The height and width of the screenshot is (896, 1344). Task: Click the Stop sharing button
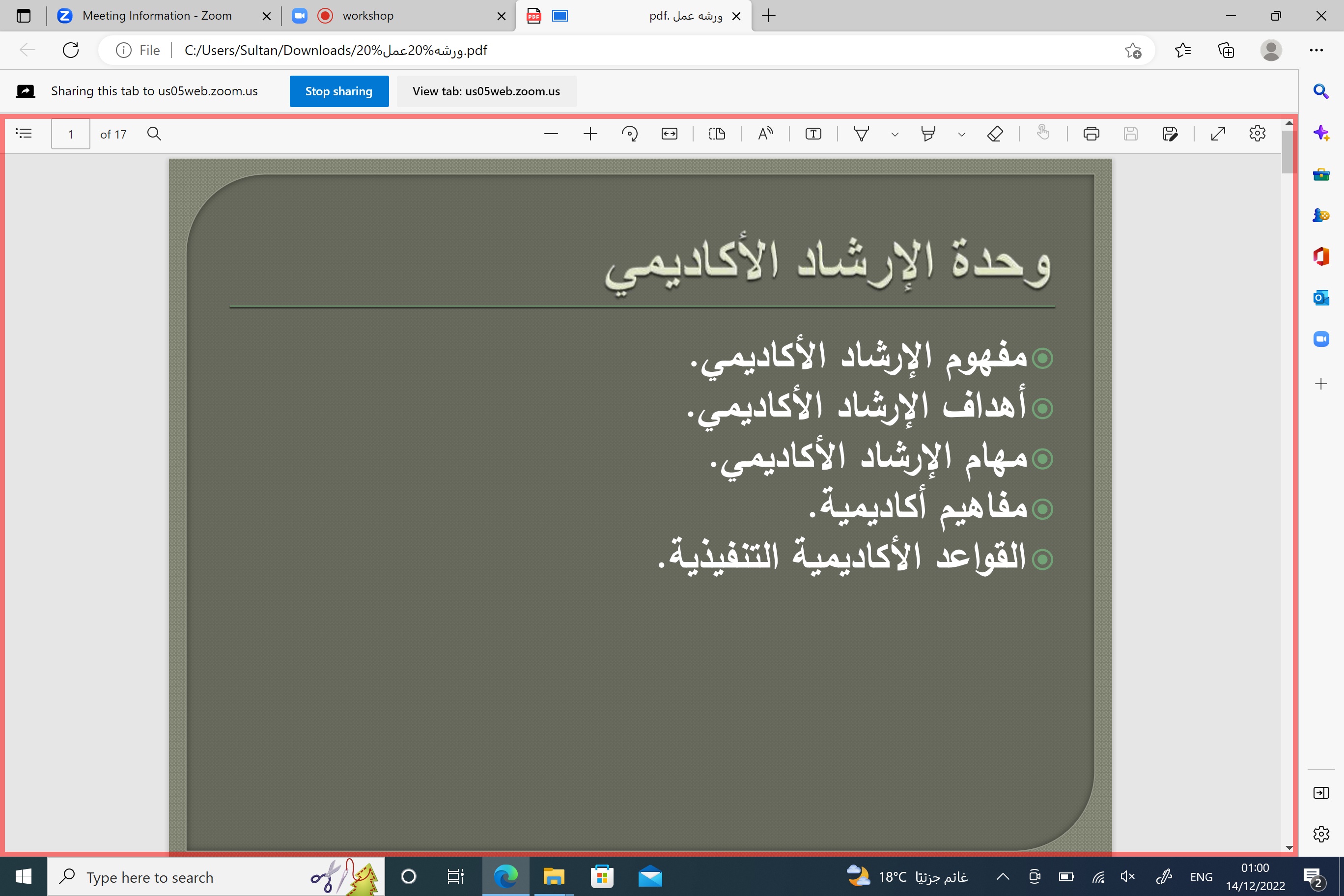click(x=339, y=91)
